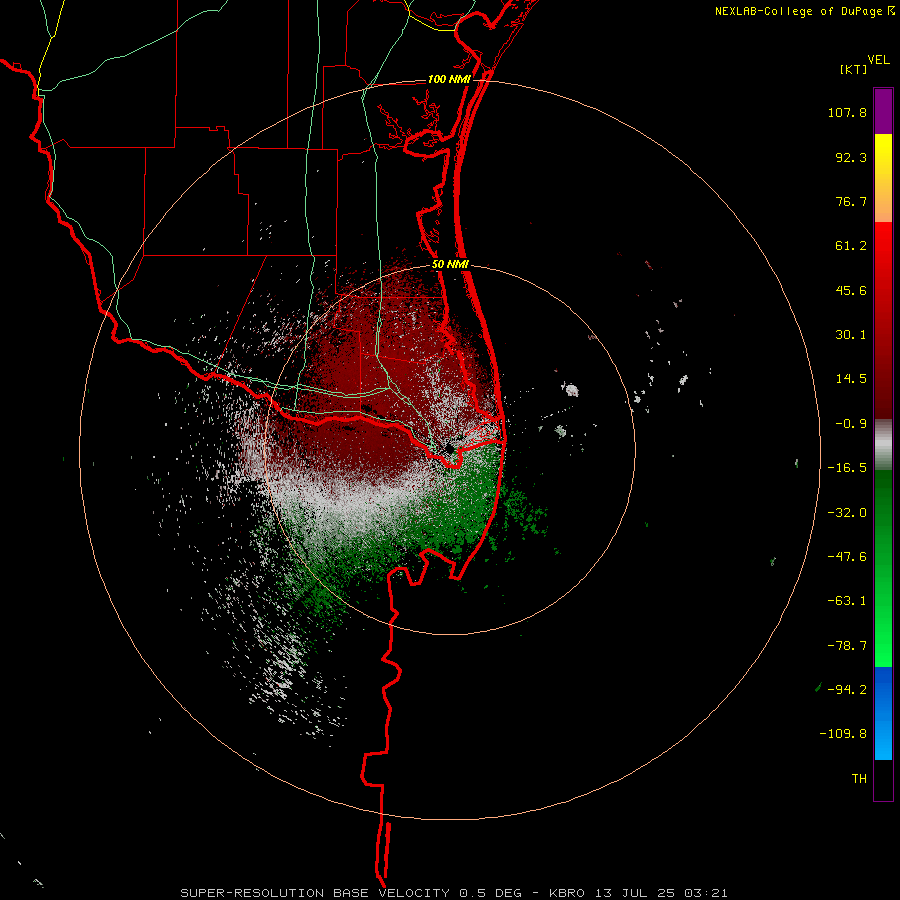Click the gray near-zero segment of color bar
This screenshot has width=900, height=900.
[883, 445]
